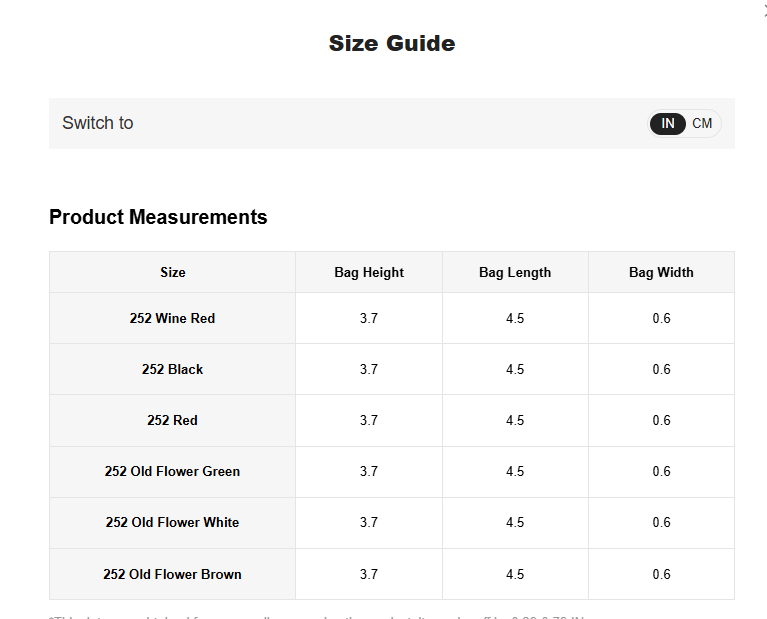Click the Bag Height column header
767x619 pixels.
click(x=369, y=273)
